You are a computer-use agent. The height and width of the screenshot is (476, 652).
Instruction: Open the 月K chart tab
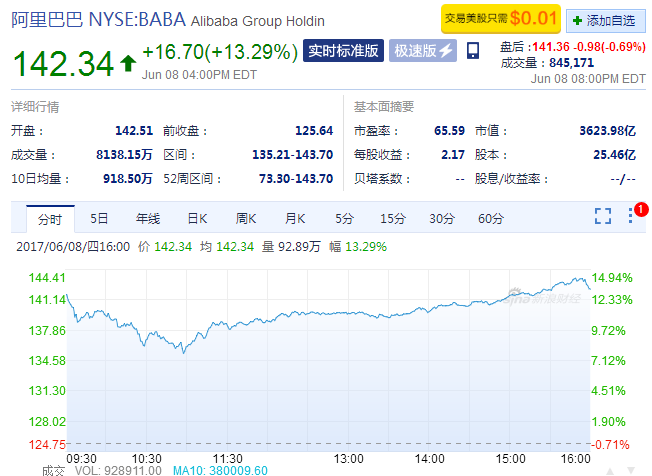pos(295,219)
